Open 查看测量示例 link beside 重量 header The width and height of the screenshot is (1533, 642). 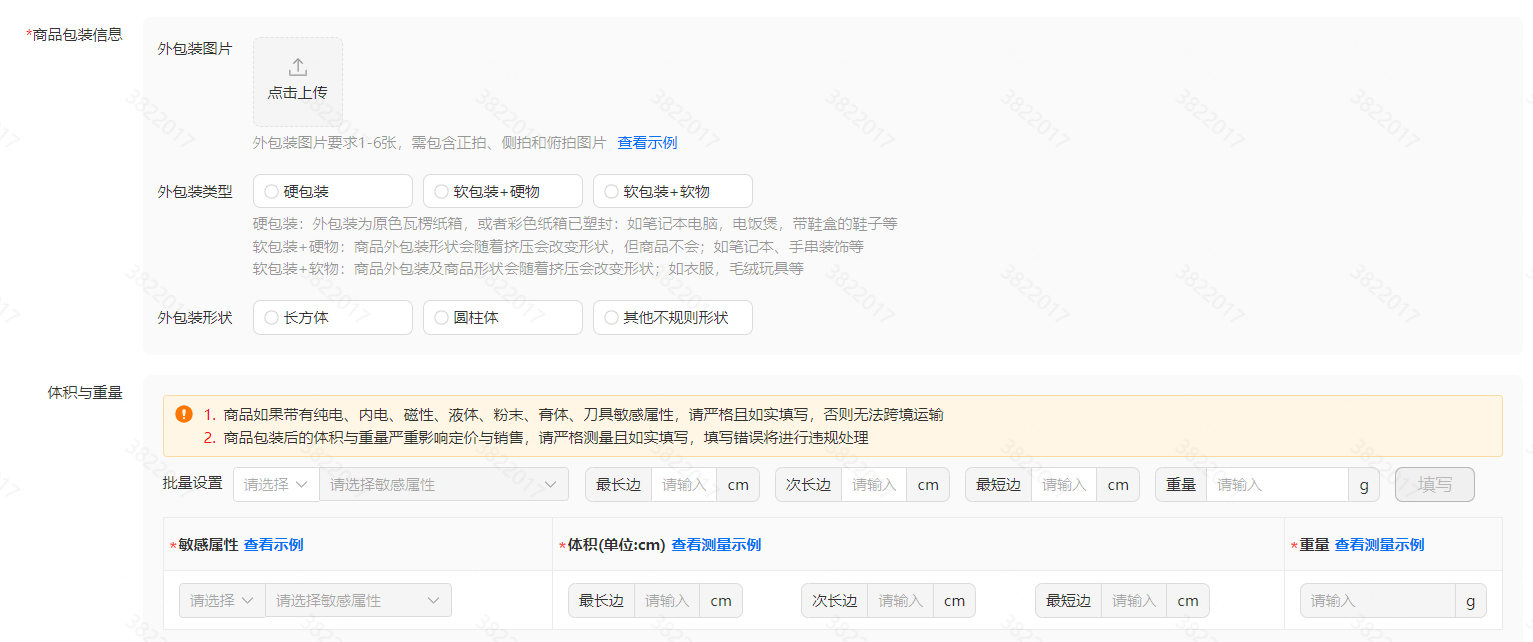[x=1379, y=545]
